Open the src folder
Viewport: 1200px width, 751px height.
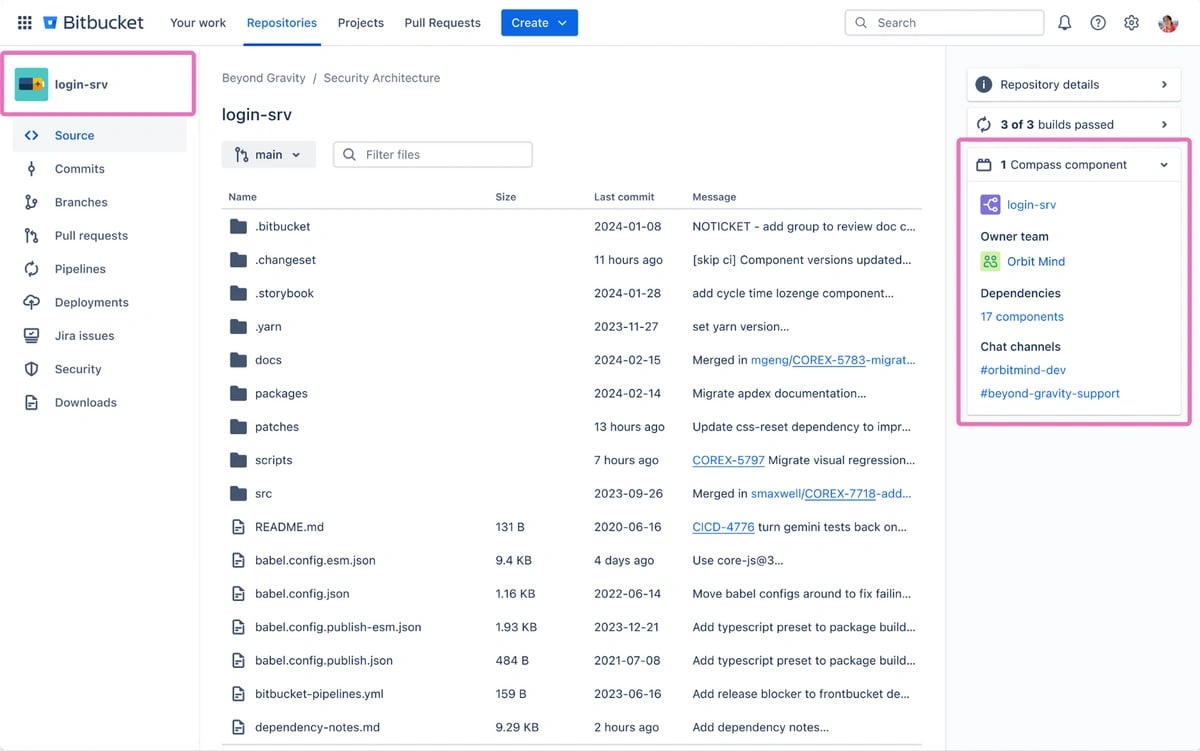(x=263, y=494)
